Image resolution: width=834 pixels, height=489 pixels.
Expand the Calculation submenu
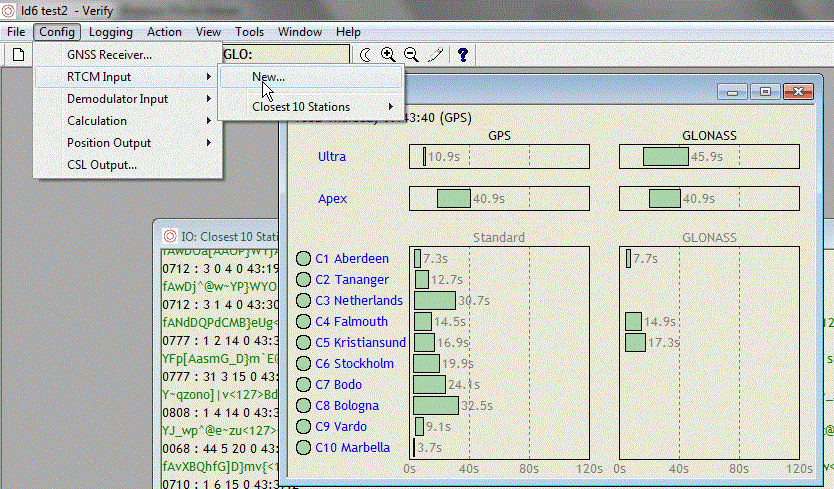[128, 121]
